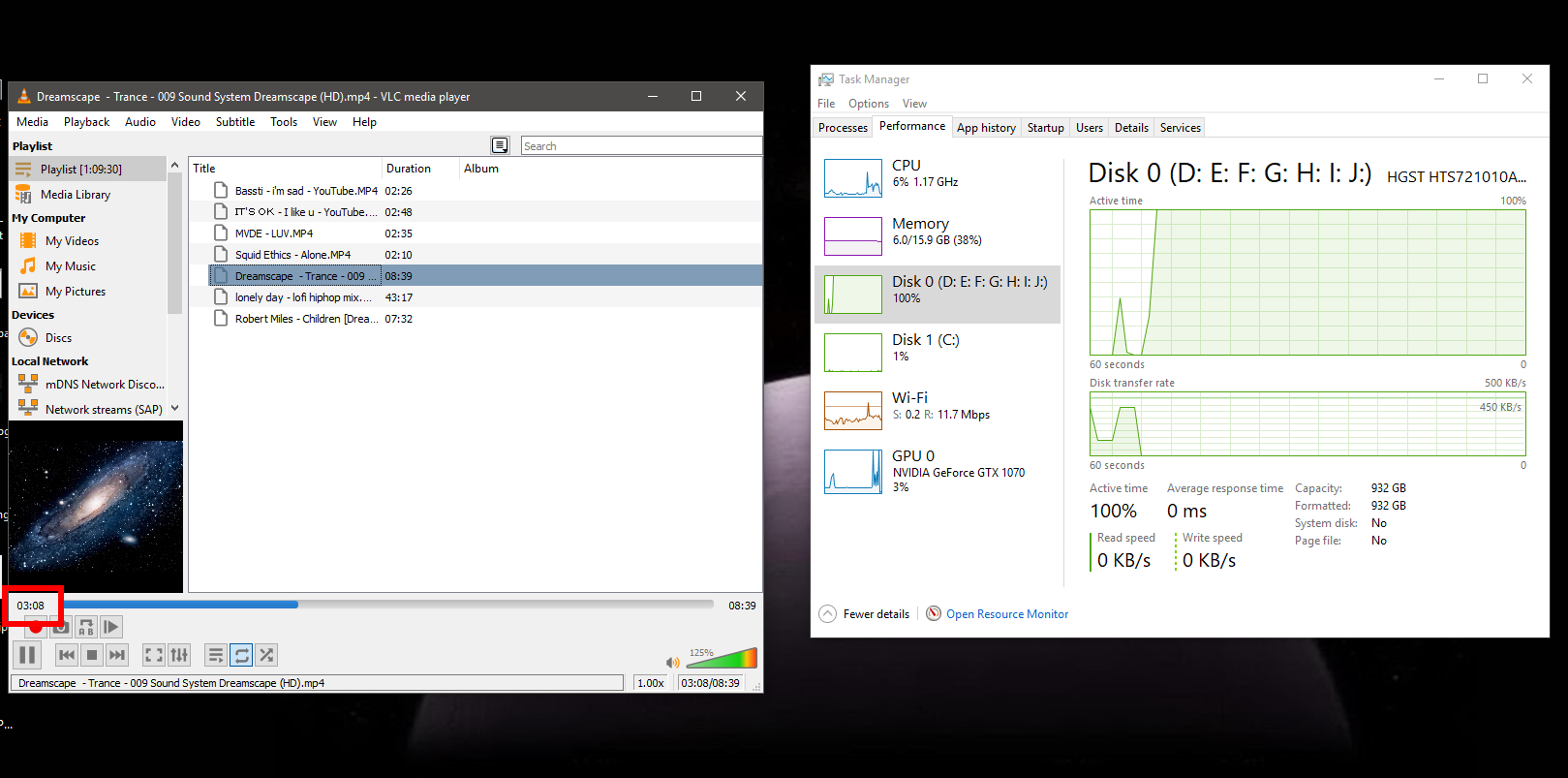The height and width of the screenshot is (778, 1568).
Task: Toggle elapsed time display 03:08/08:39
Action: coord(710,683)
